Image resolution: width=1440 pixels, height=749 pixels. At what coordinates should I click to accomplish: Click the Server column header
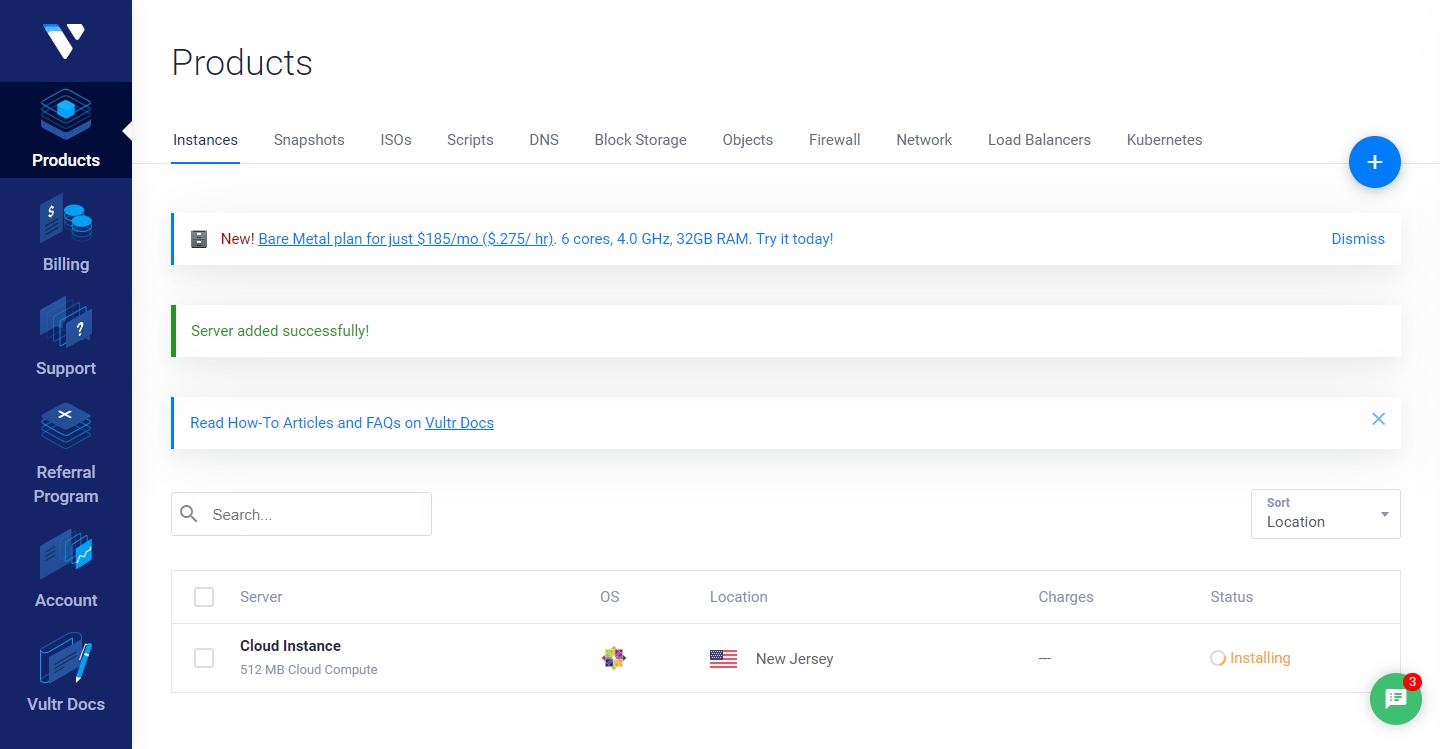261,597
